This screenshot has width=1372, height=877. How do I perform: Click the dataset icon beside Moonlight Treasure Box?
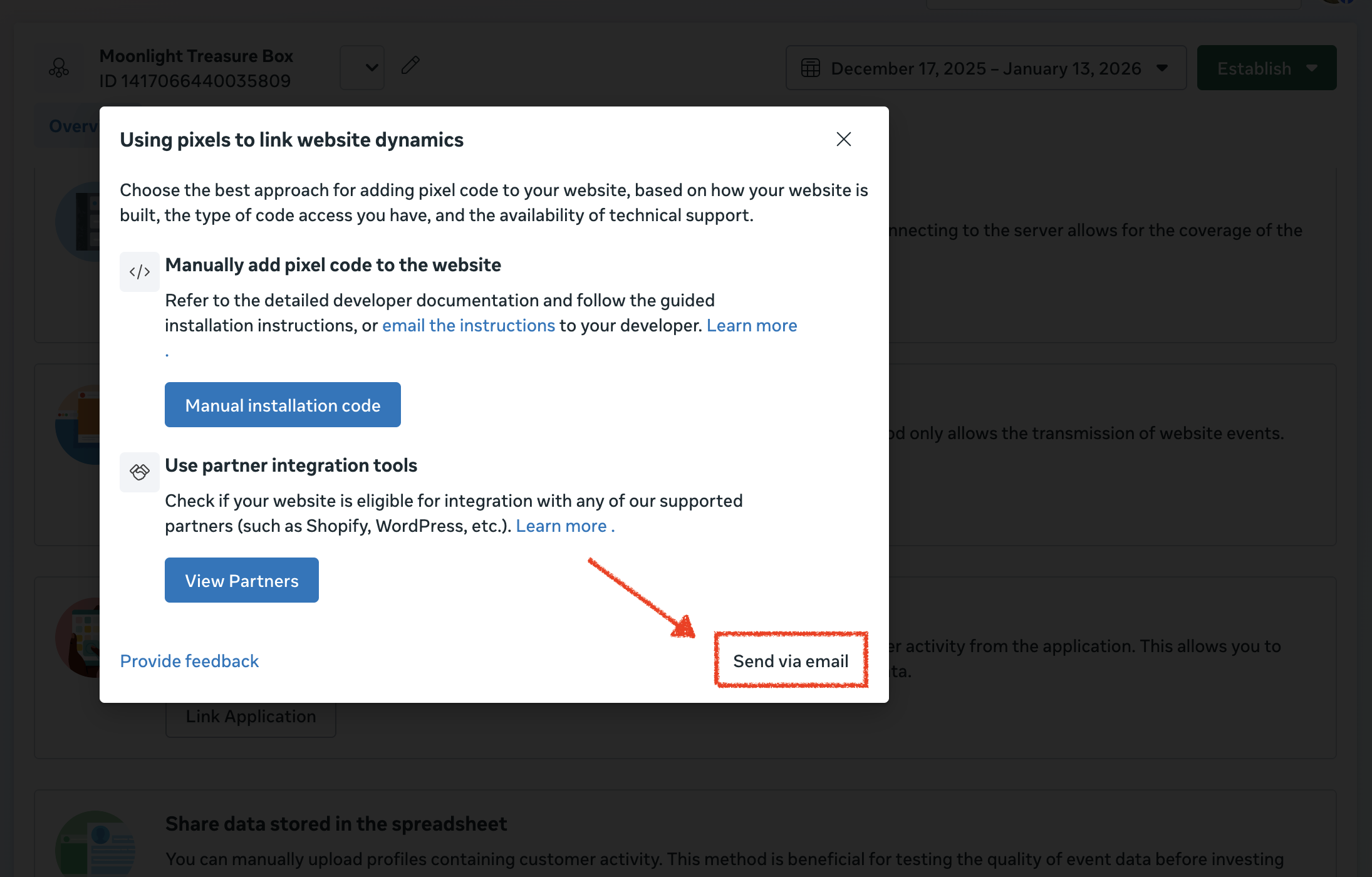pos(59,68)
